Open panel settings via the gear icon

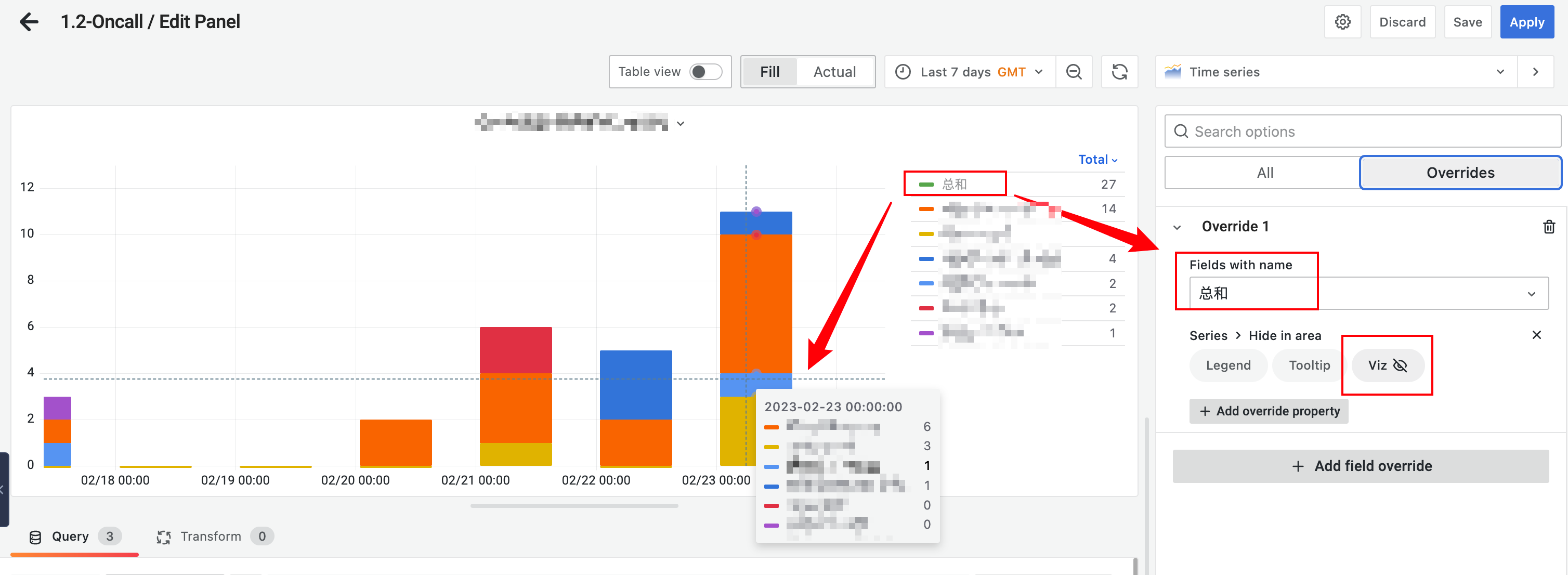(1342, 21)
